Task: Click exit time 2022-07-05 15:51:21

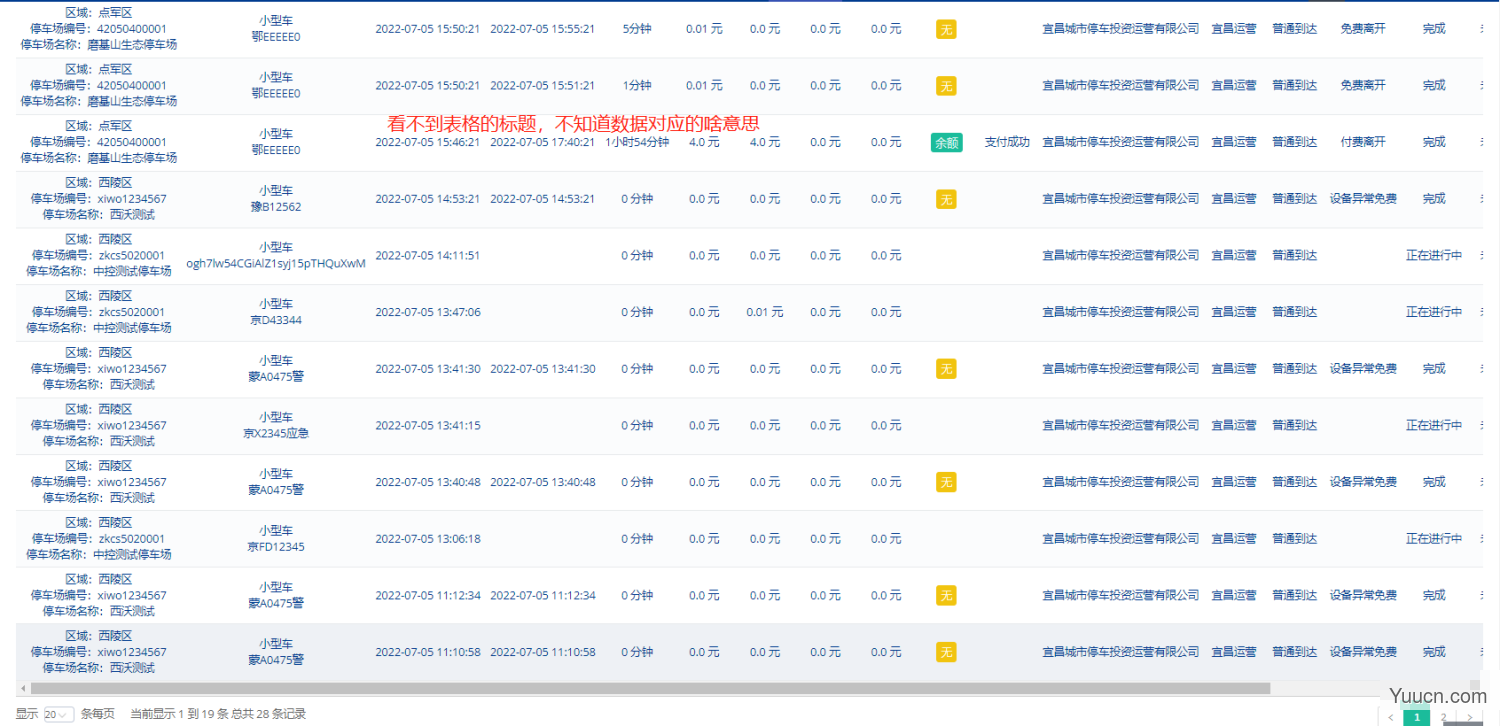Action: click(542, 86)
